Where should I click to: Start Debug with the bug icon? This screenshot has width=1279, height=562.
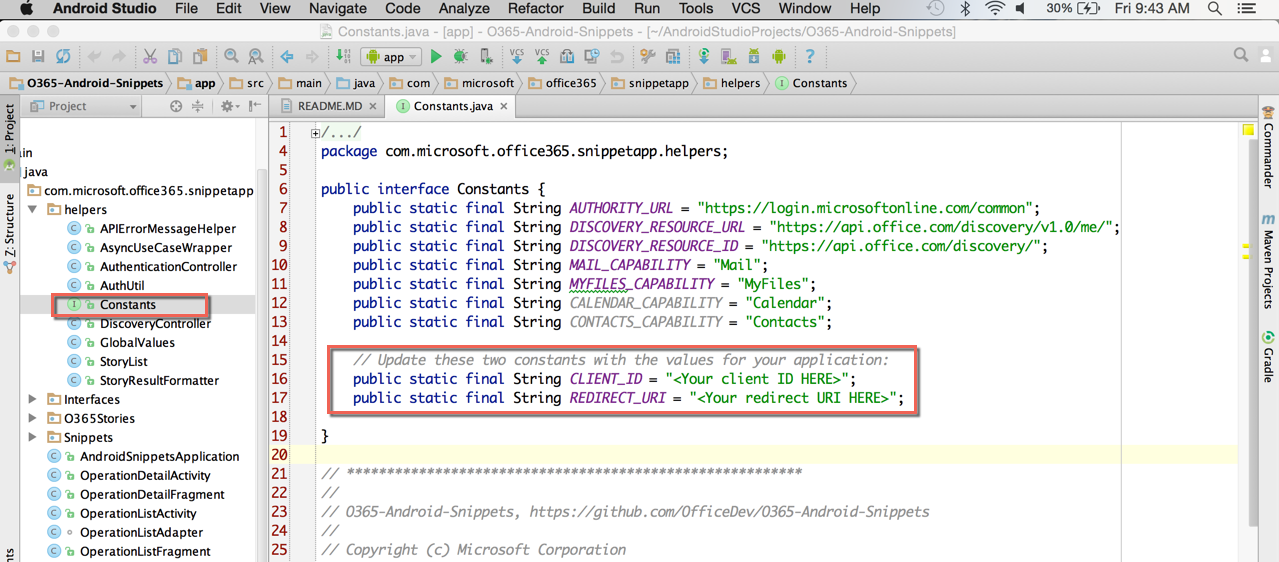pyautogui.click(x=461, y=57)
